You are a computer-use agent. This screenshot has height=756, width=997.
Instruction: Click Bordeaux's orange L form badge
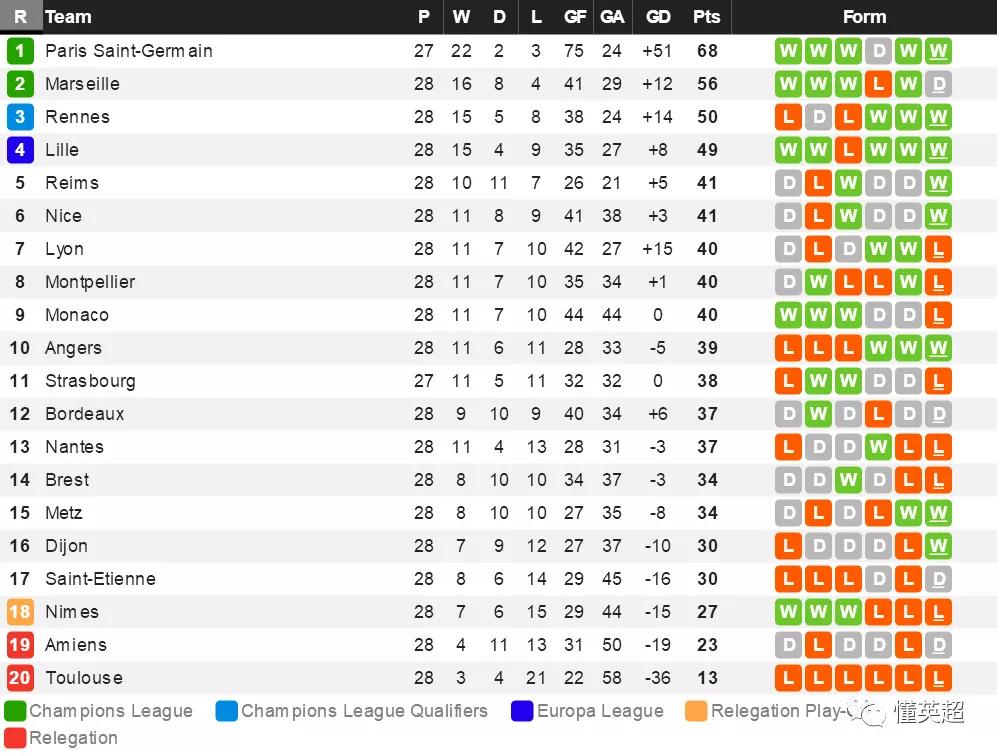pos(879,414)
